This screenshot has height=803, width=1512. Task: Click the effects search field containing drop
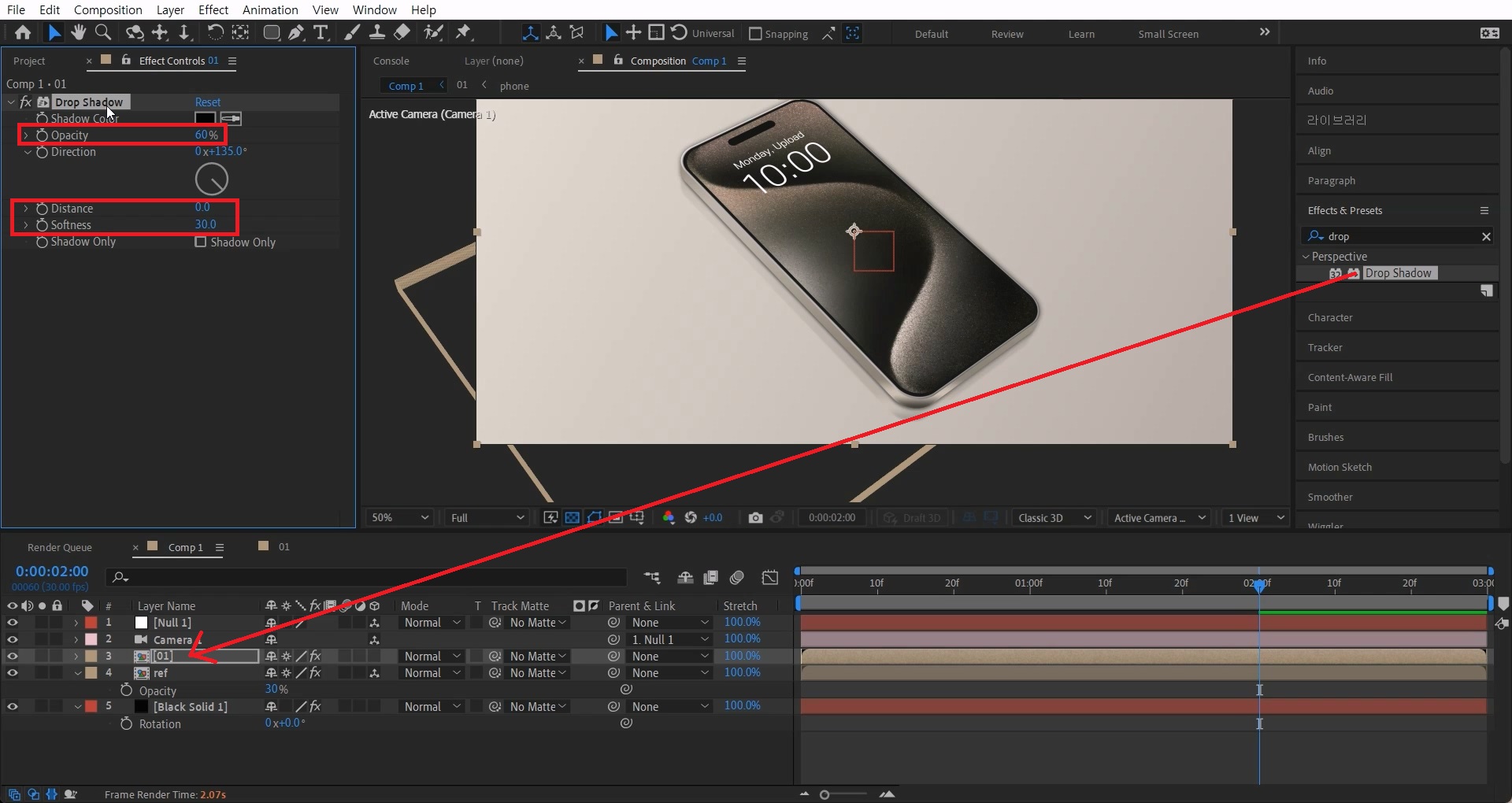tap(1398, 236)
